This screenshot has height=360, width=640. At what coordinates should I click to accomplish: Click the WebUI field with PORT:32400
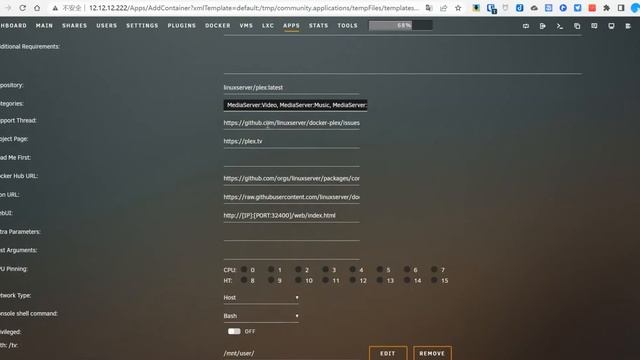click(x=291, y=216)
